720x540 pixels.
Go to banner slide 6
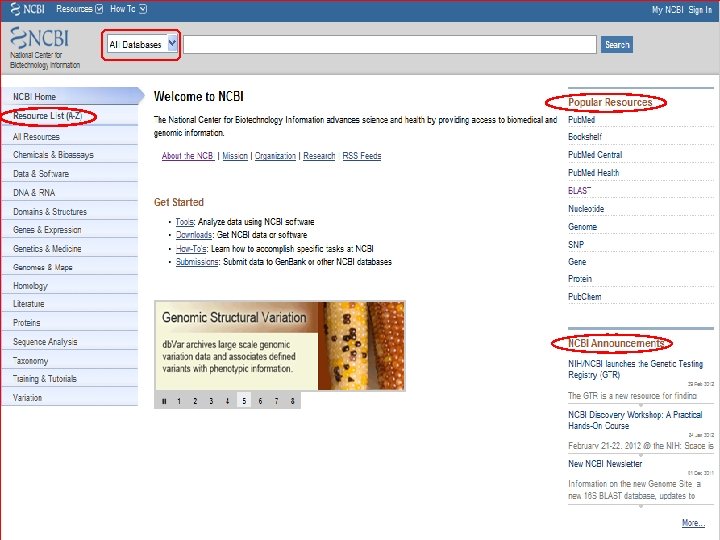[x=260, y=401]
